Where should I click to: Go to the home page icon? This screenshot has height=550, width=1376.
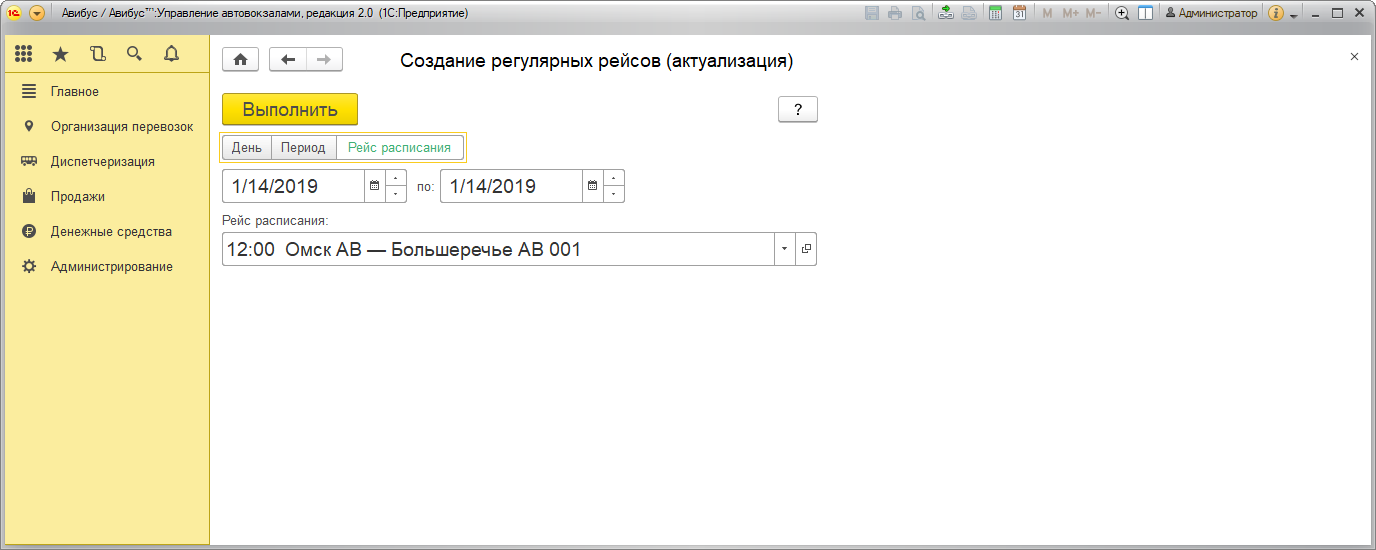(x=240, y=60)
